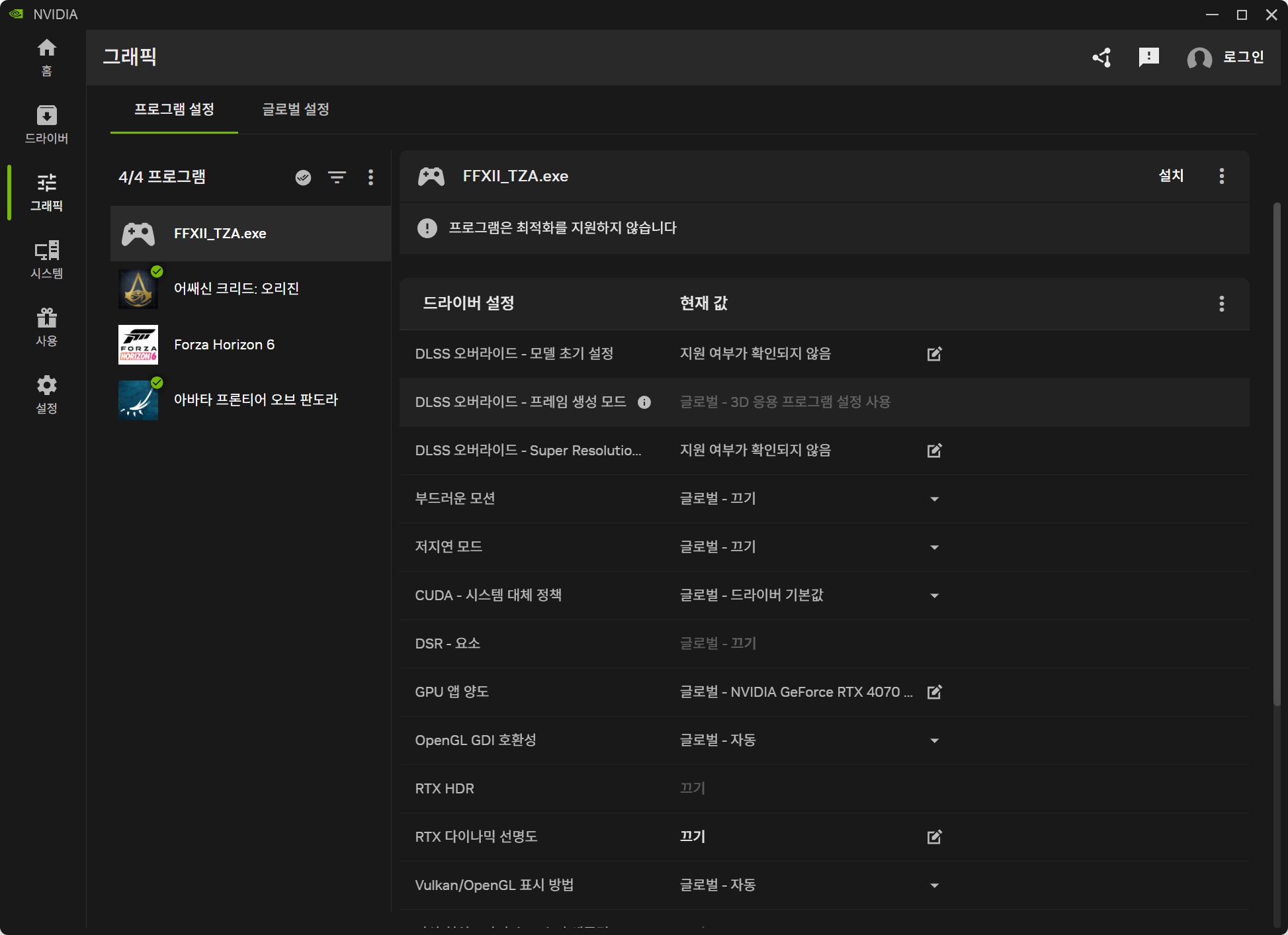The height and width of the screenshot is (935, 1288).
Task: Expand CUDA - 시스템 대체 정책 dropdown
Action: pos(934,596)
